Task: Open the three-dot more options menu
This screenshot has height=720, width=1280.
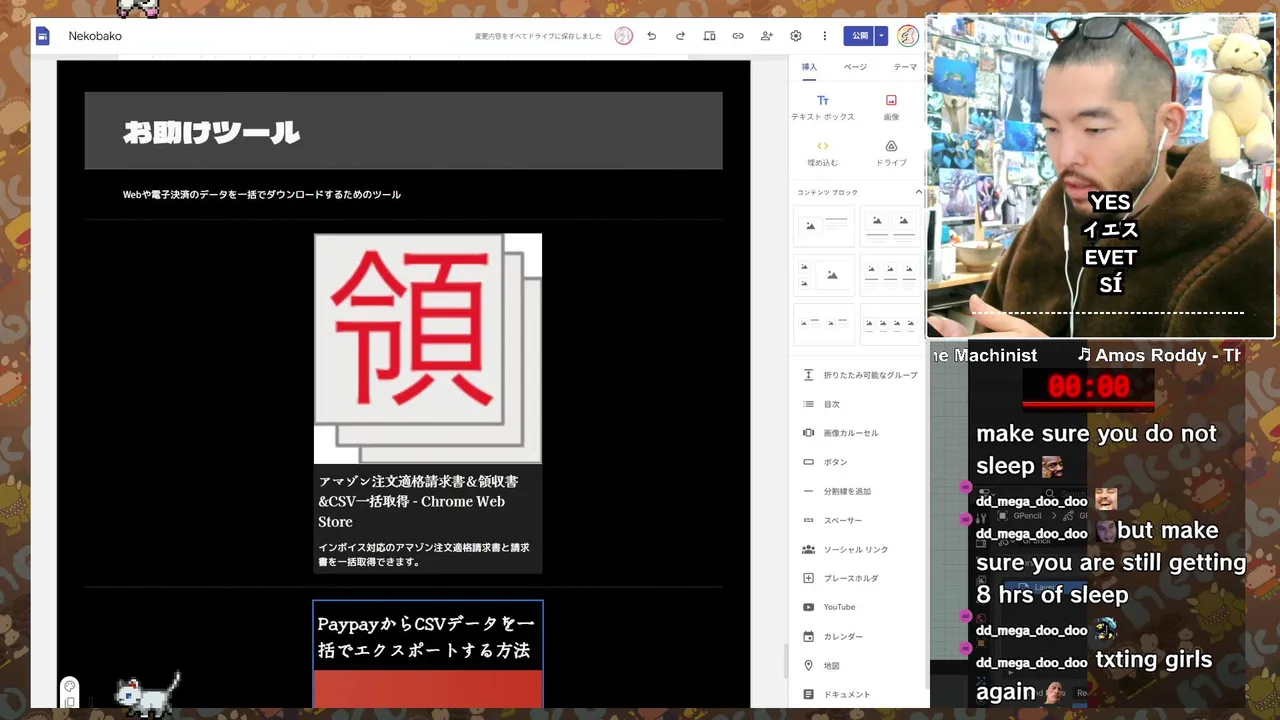Action: coord(825,36)
